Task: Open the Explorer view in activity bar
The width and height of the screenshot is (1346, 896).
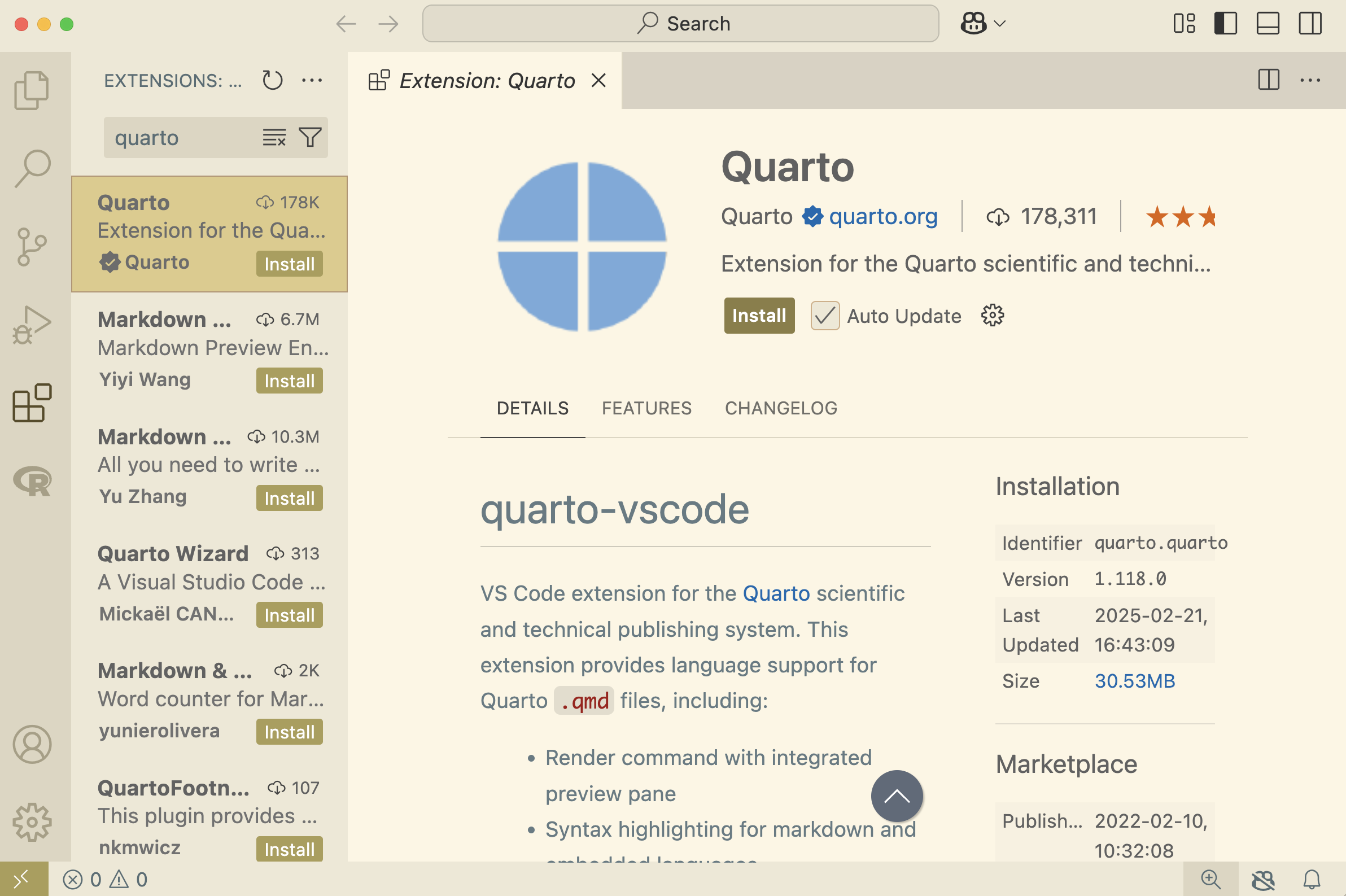Action: (x=32, y=90)
